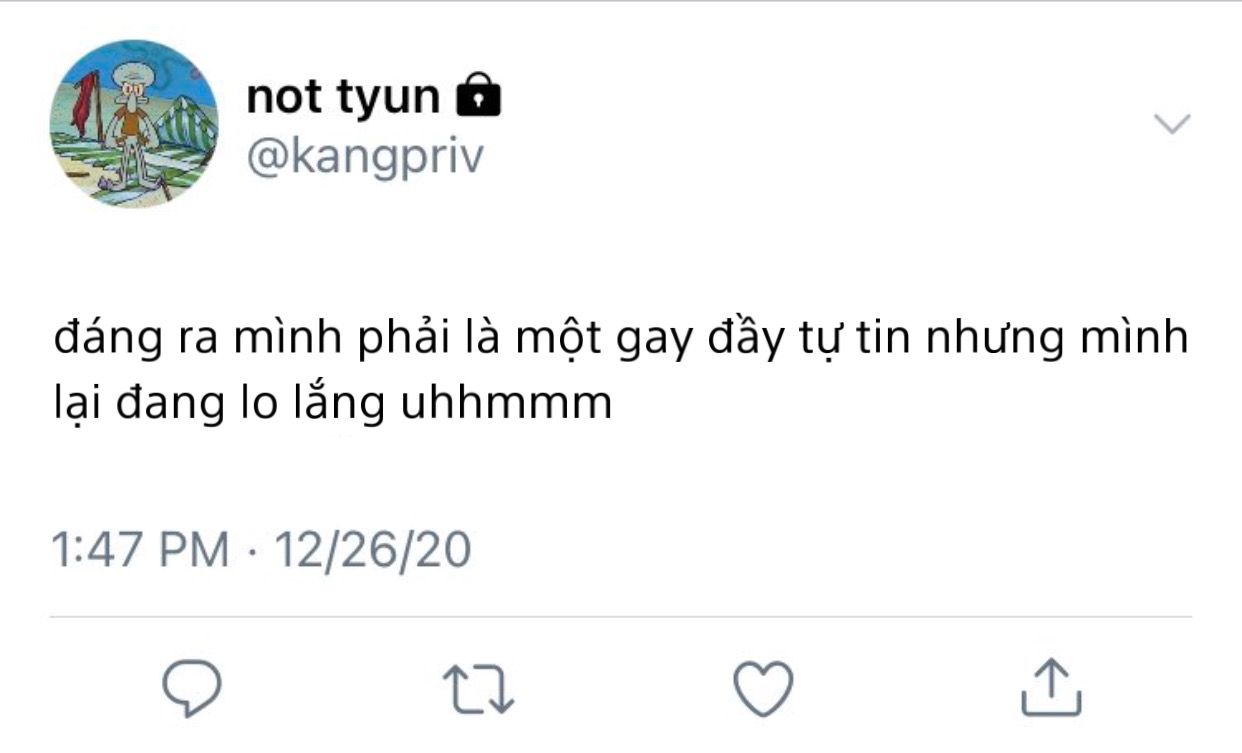Open the down-arrow menu at tweet's top right
This screenshot has width=1242, height=753.
1172,124
